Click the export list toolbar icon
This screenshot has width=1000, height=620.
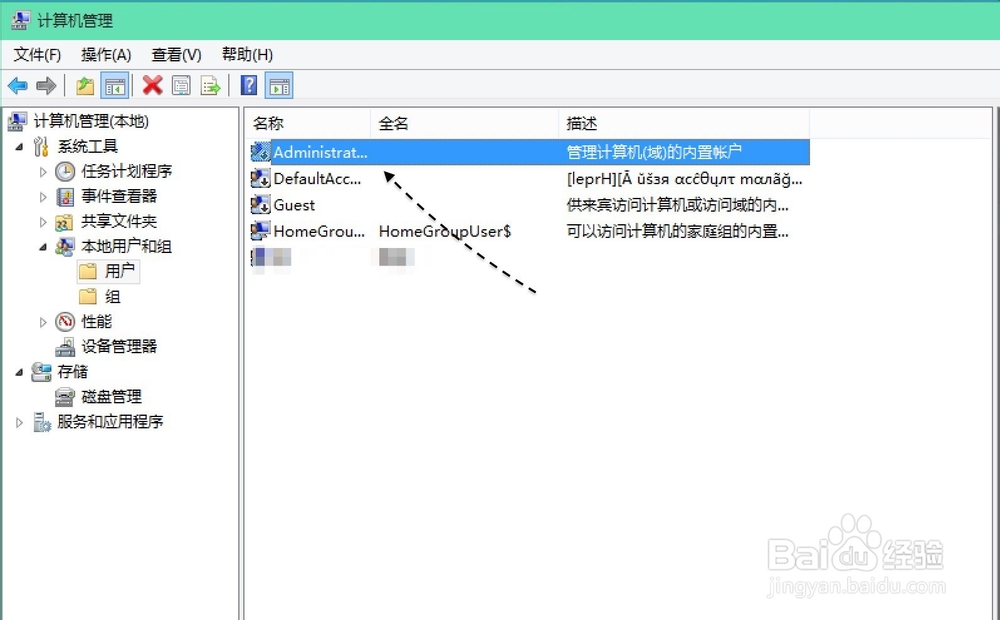tap(210, 85)
